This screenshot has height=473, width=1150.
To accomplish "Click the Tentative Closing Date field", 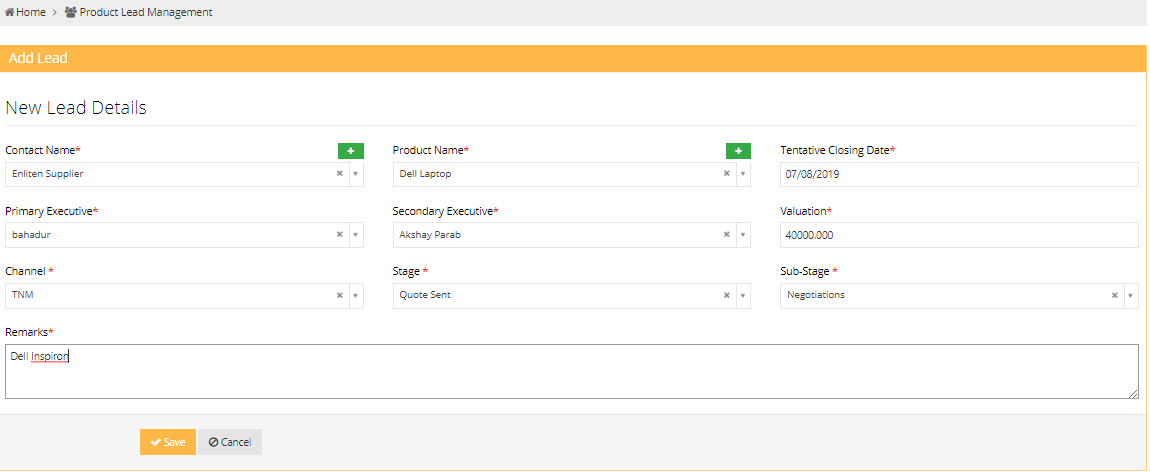I will (x=958, y=174).
